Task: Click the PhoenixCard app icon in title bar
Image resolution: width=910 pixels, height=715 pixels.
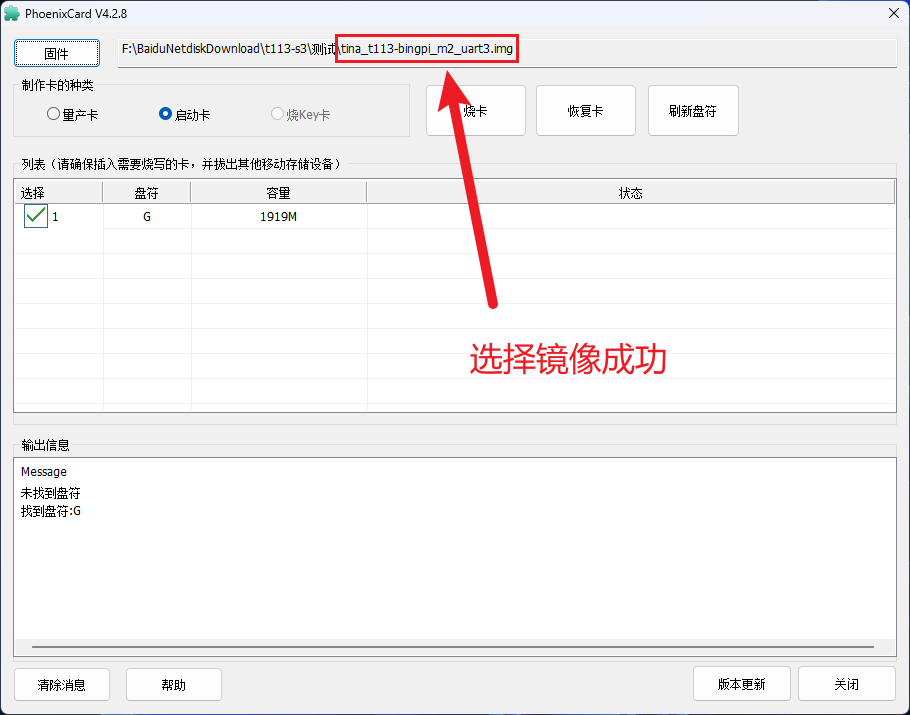Action: tap(13, 13)
